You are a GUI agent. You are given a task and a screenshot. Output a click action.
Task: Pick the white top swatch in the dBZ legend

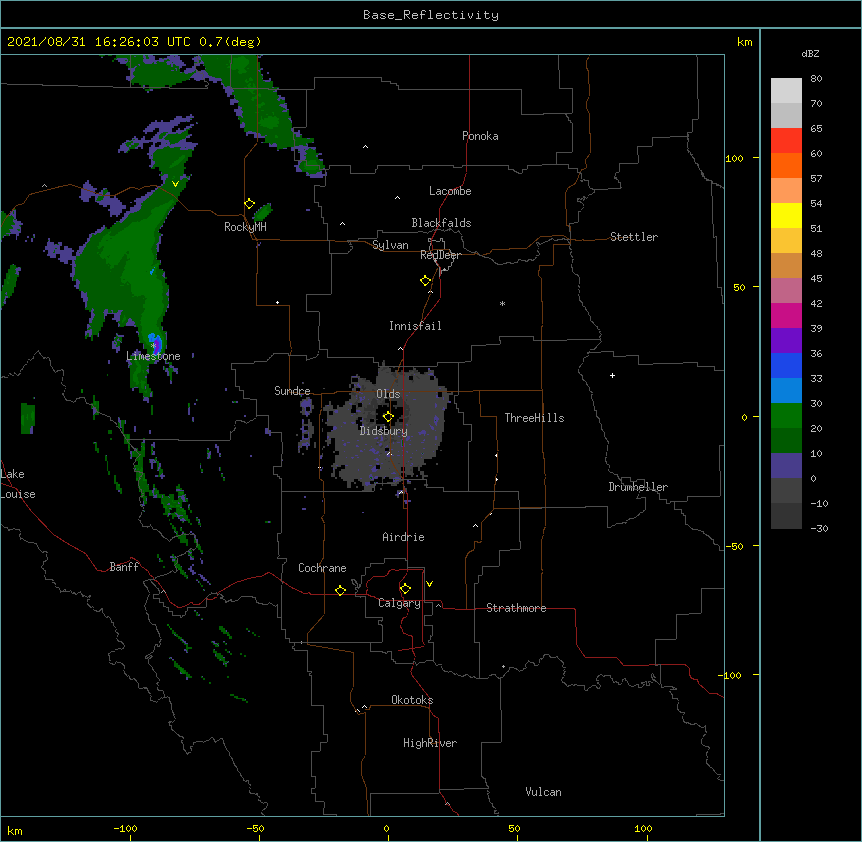click(x=786, y=90)
